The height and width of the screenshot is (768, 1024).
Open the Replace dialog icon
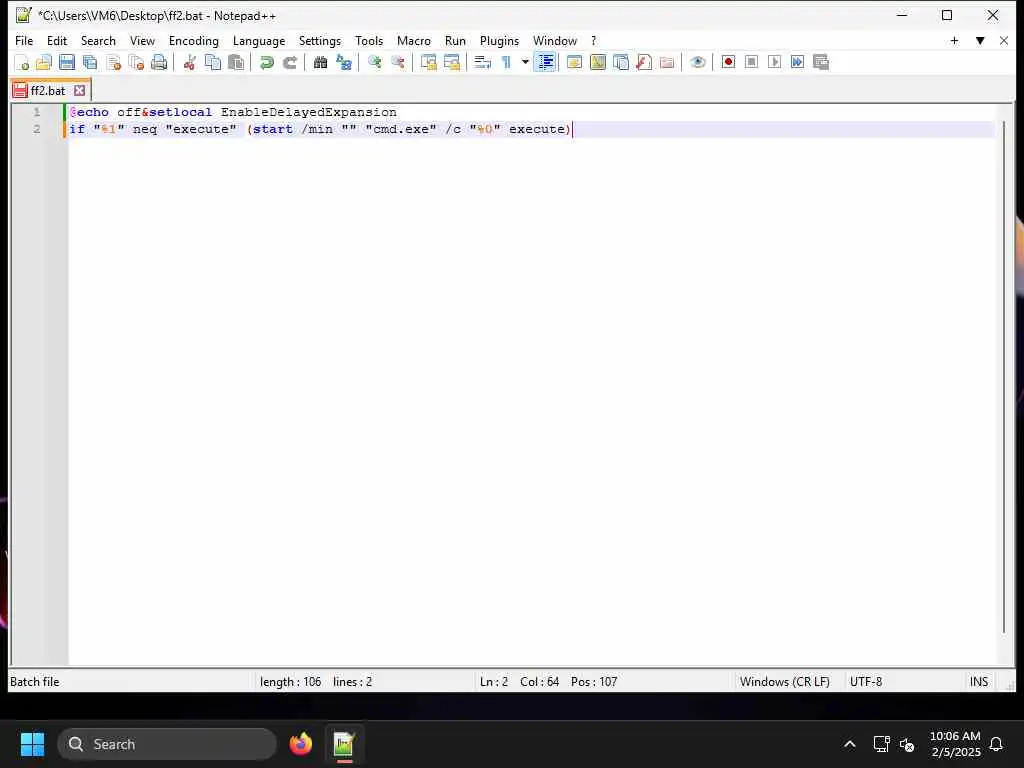tap(344, 63)
